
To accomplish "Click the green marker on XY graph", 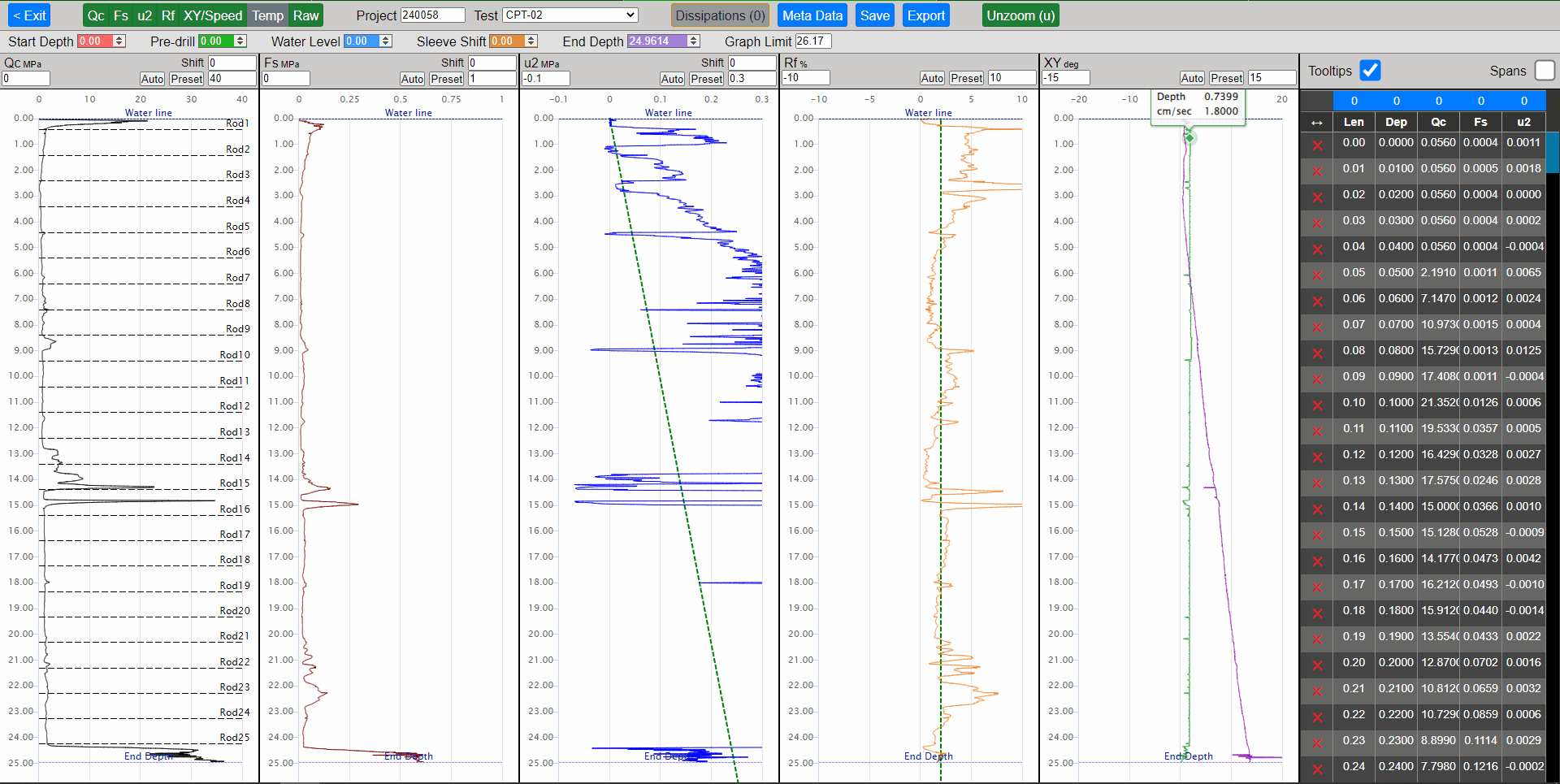I will (1189, 137).
